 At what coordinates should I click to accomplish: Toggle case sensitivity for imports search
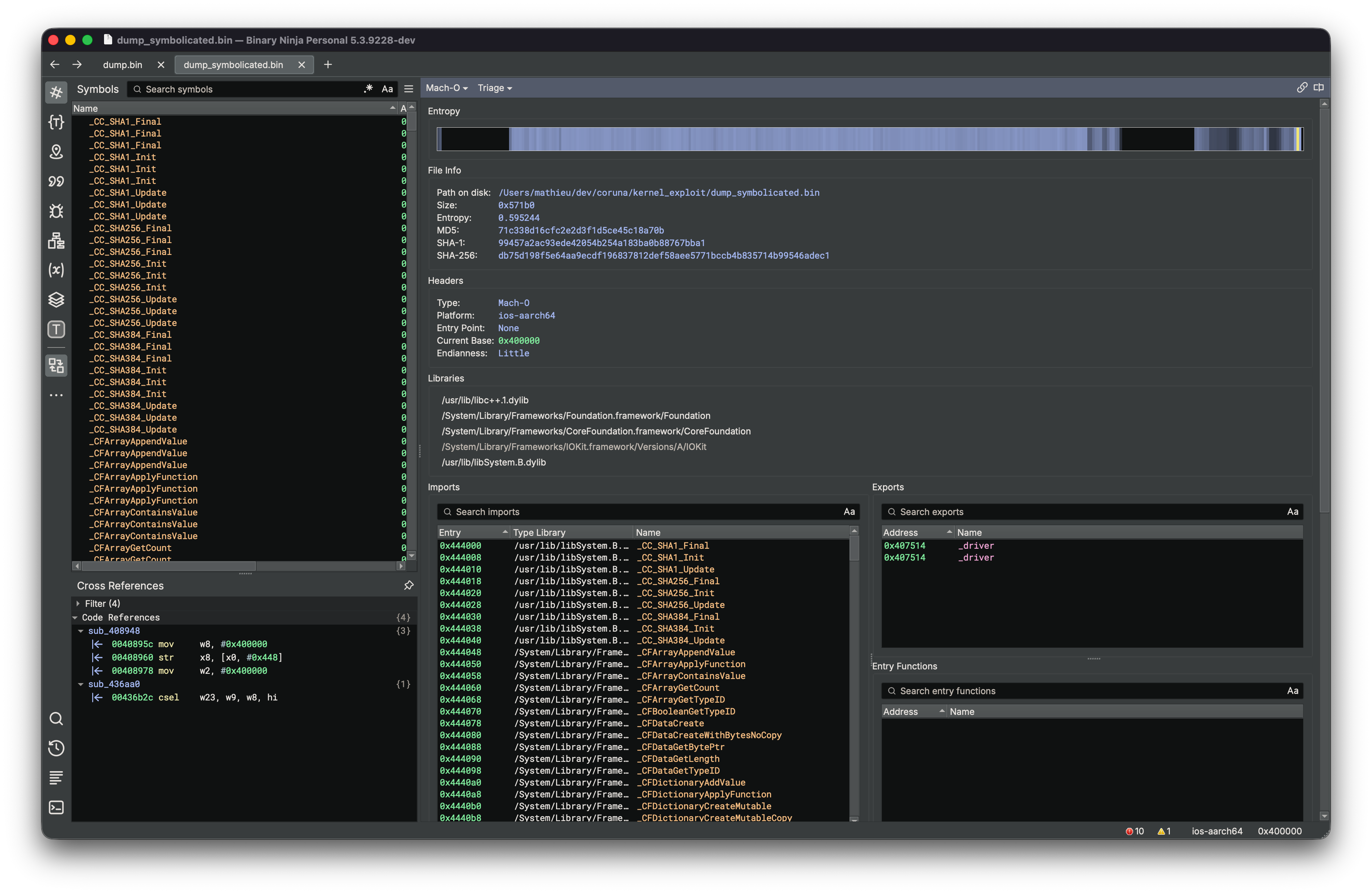[x=849, y=511]
